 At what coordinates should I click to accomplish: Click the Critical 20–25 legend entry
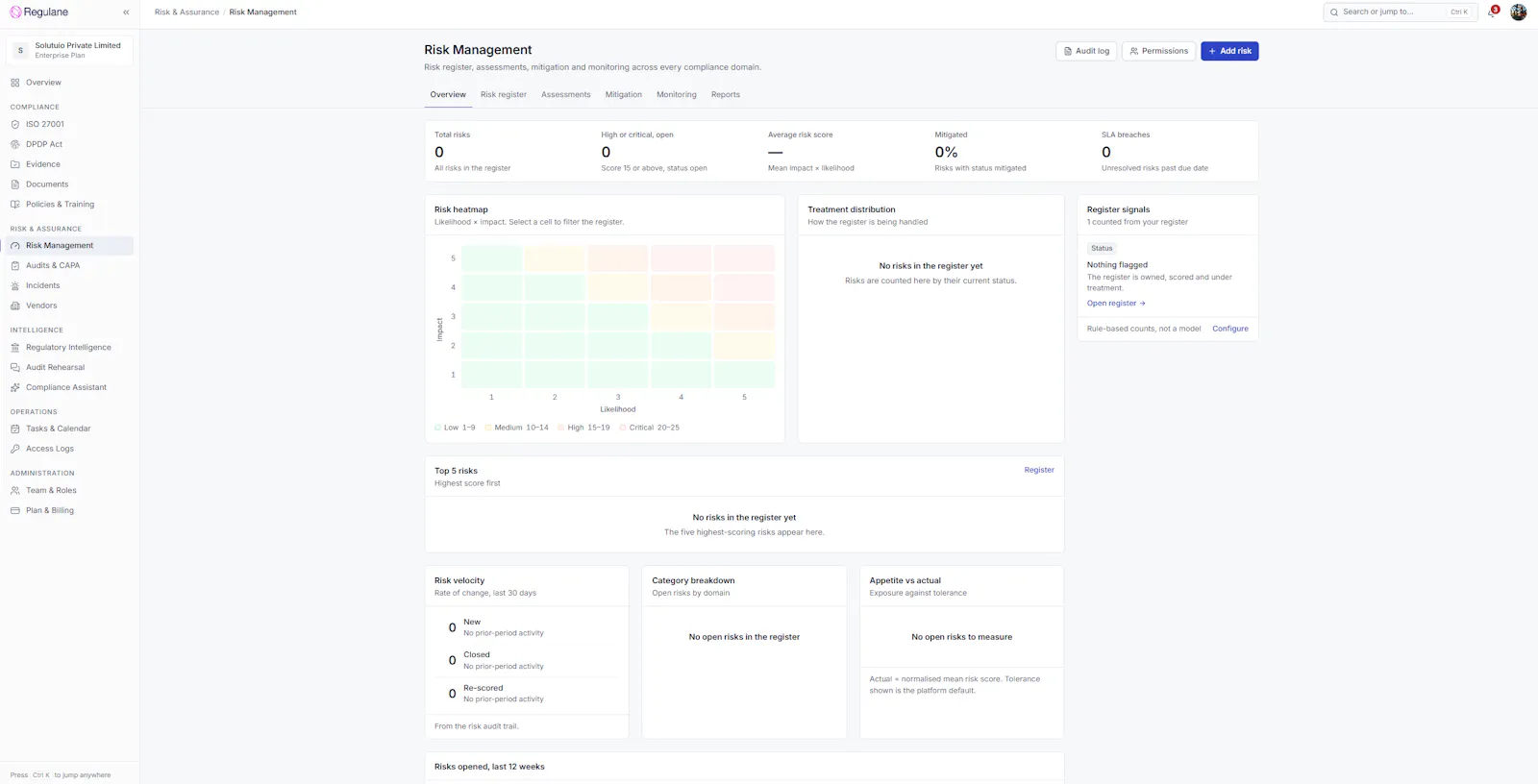[650, 428]
